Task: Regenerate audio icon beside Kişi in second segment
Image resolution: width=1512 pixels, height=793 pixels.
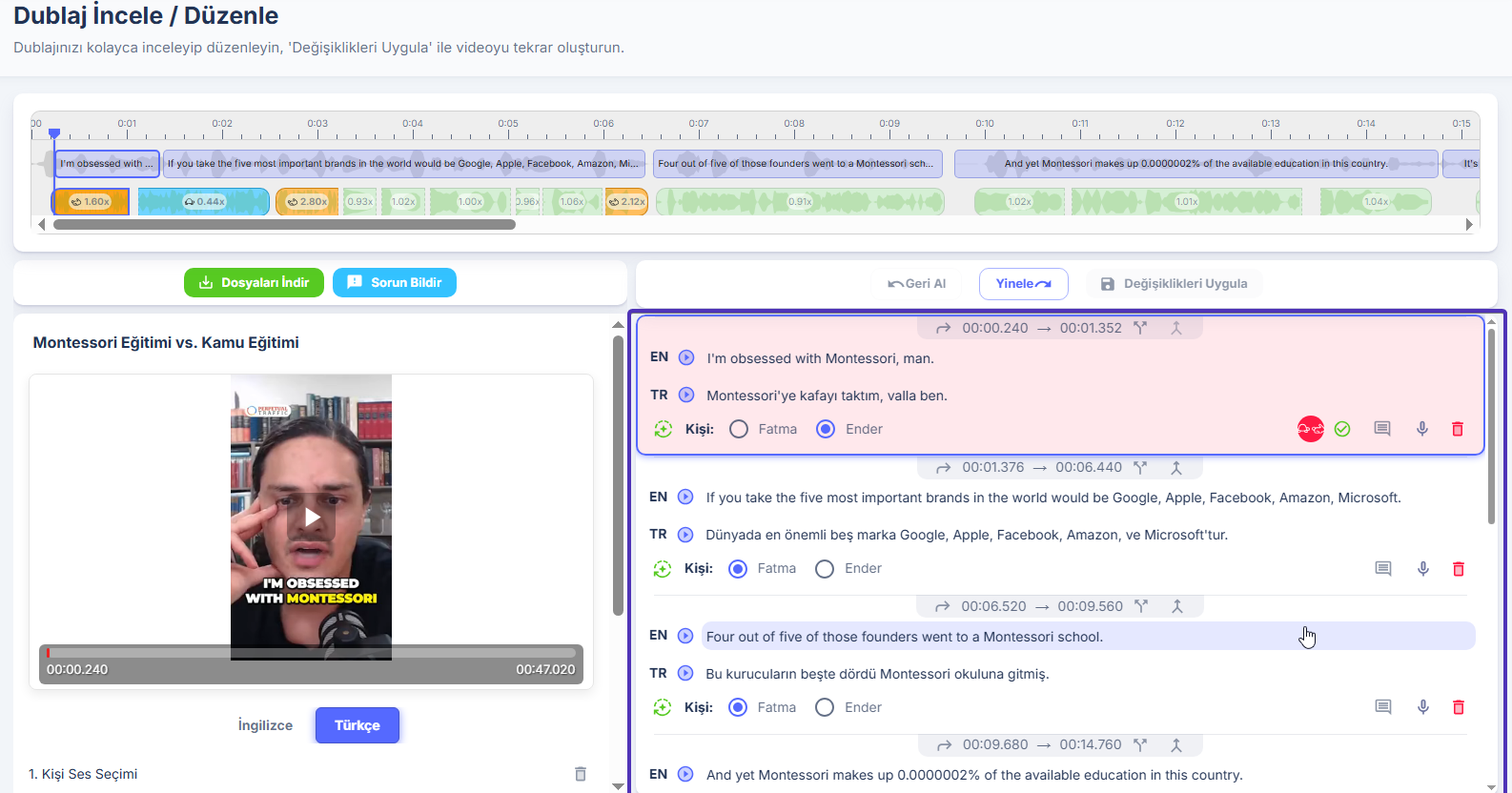Action: coord(663,569)
